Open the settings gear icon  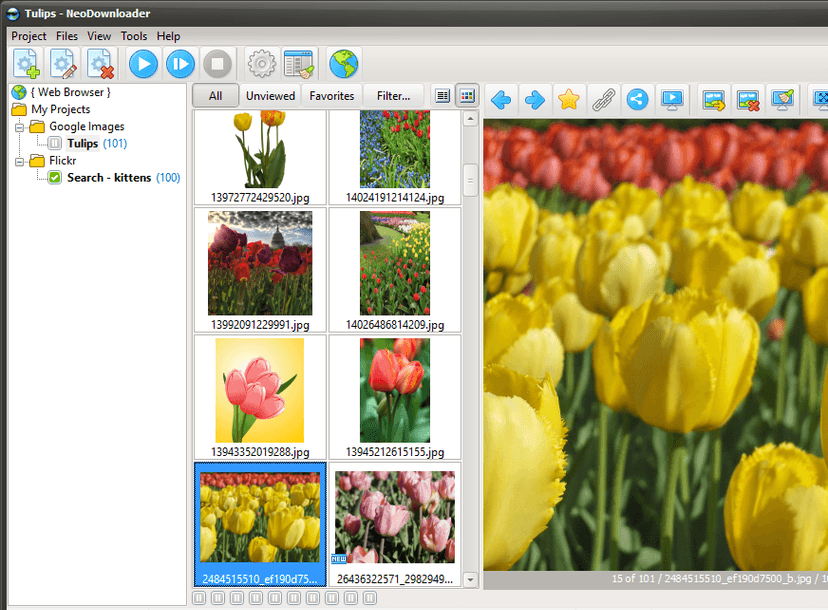[x=261, y=63]
